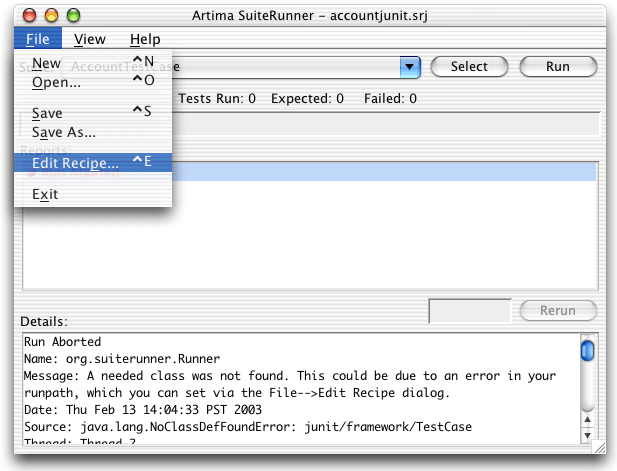This screenshot has width=617, height=471.
Task: Click the Rerun button
Action: click(558, 310)
